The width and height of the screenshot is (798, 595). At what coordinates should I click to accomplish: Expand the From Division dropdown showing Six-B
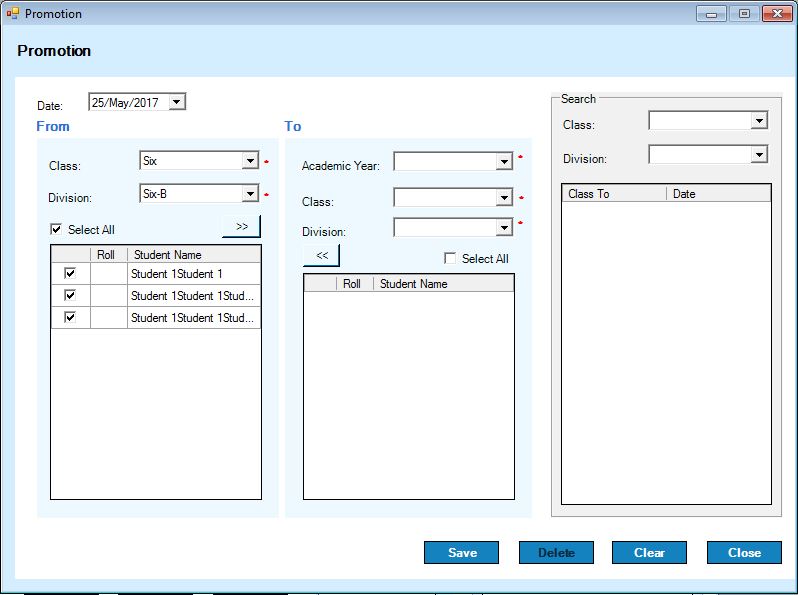tap(250, 194)
